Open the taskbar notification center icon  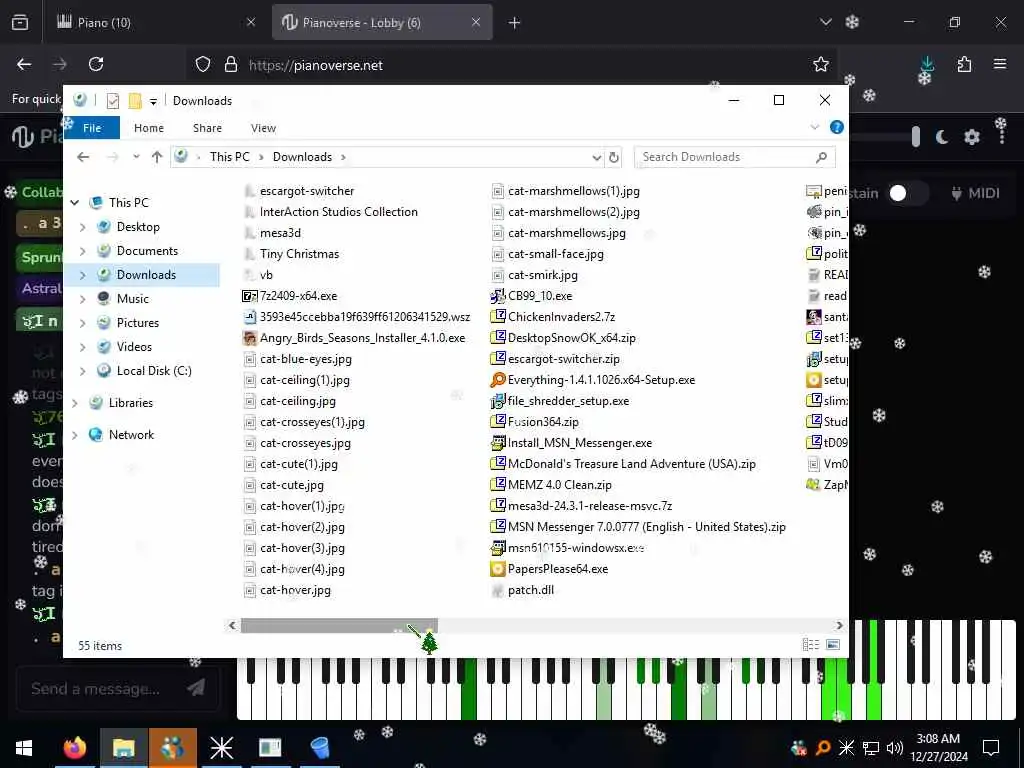pyautogui.click(x=991, y=748)
